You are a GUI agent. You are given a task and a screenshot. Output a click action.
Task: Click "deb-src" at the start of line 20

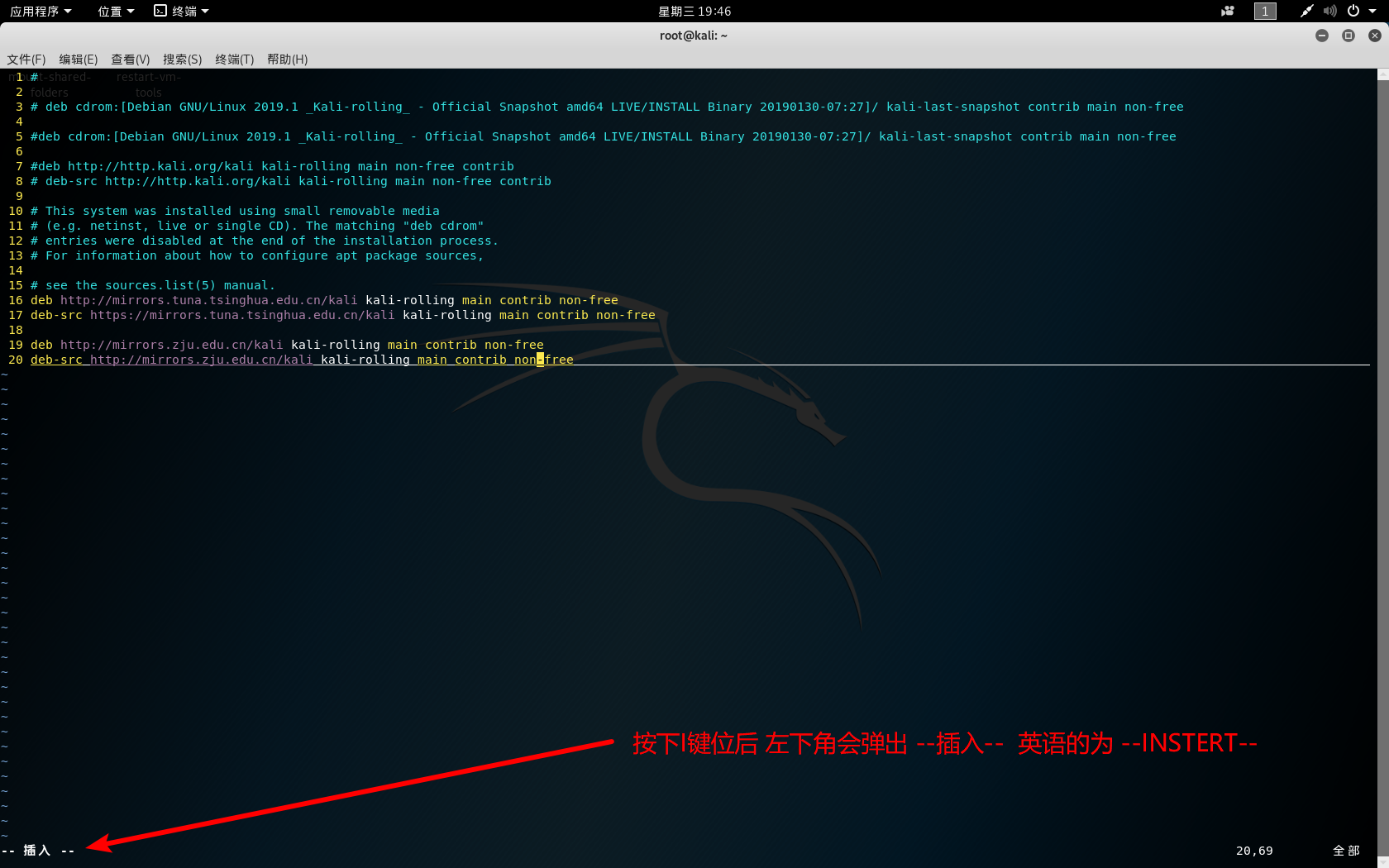click(56, 360)
